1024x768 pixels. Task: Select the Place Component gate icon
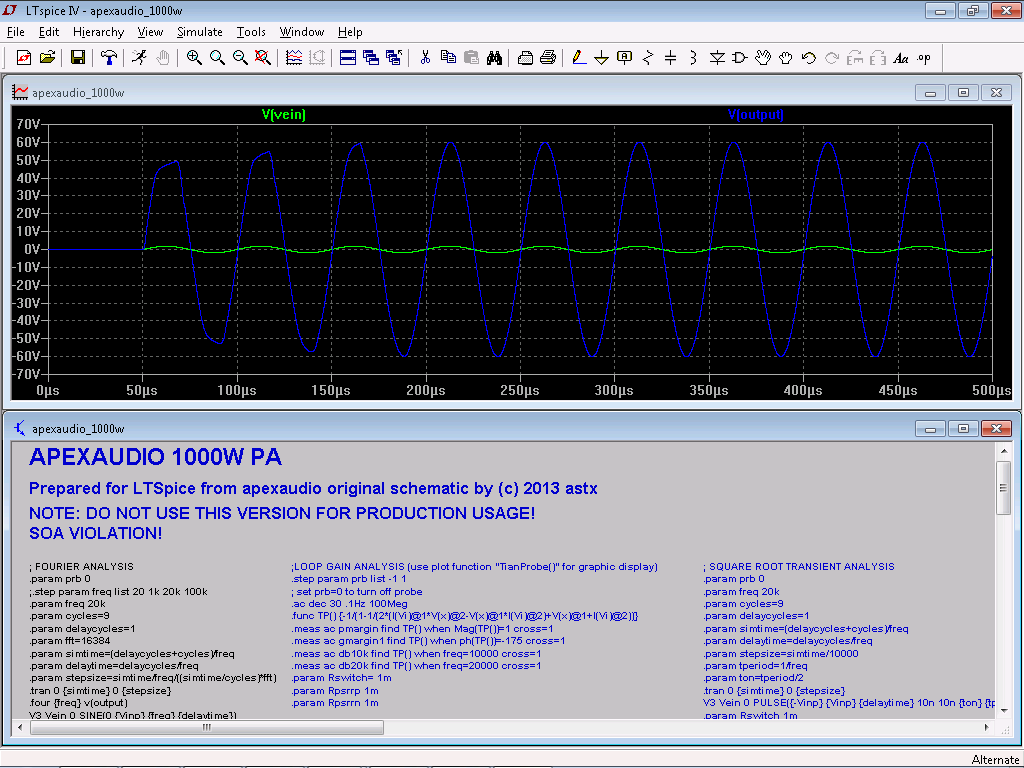pos(740,58)
